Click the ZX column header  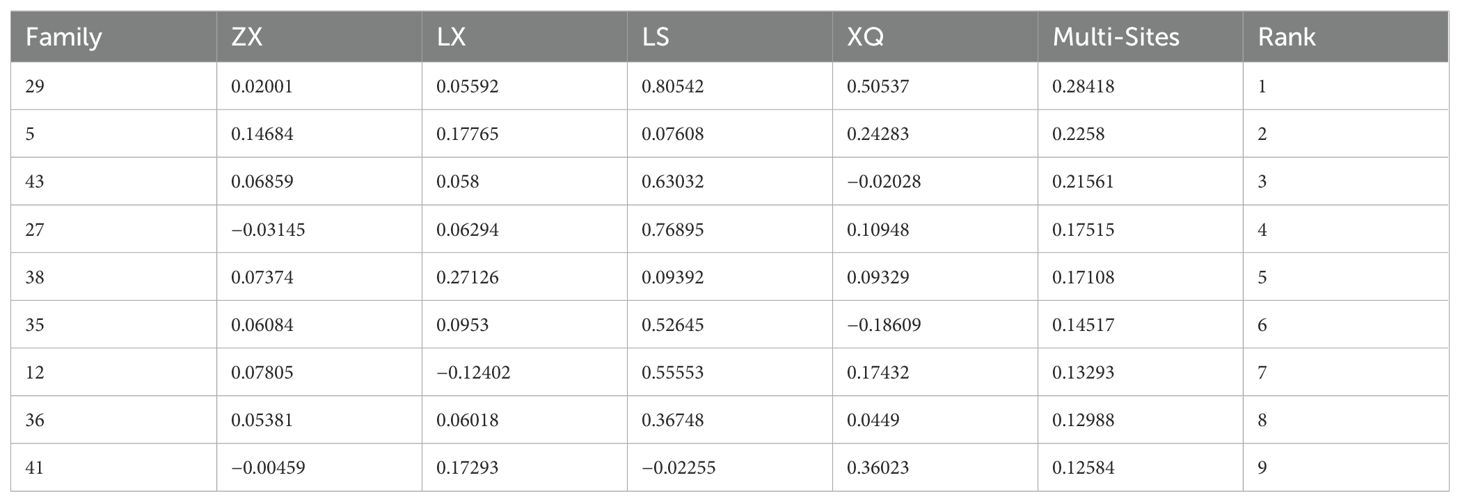coord(246,38)
